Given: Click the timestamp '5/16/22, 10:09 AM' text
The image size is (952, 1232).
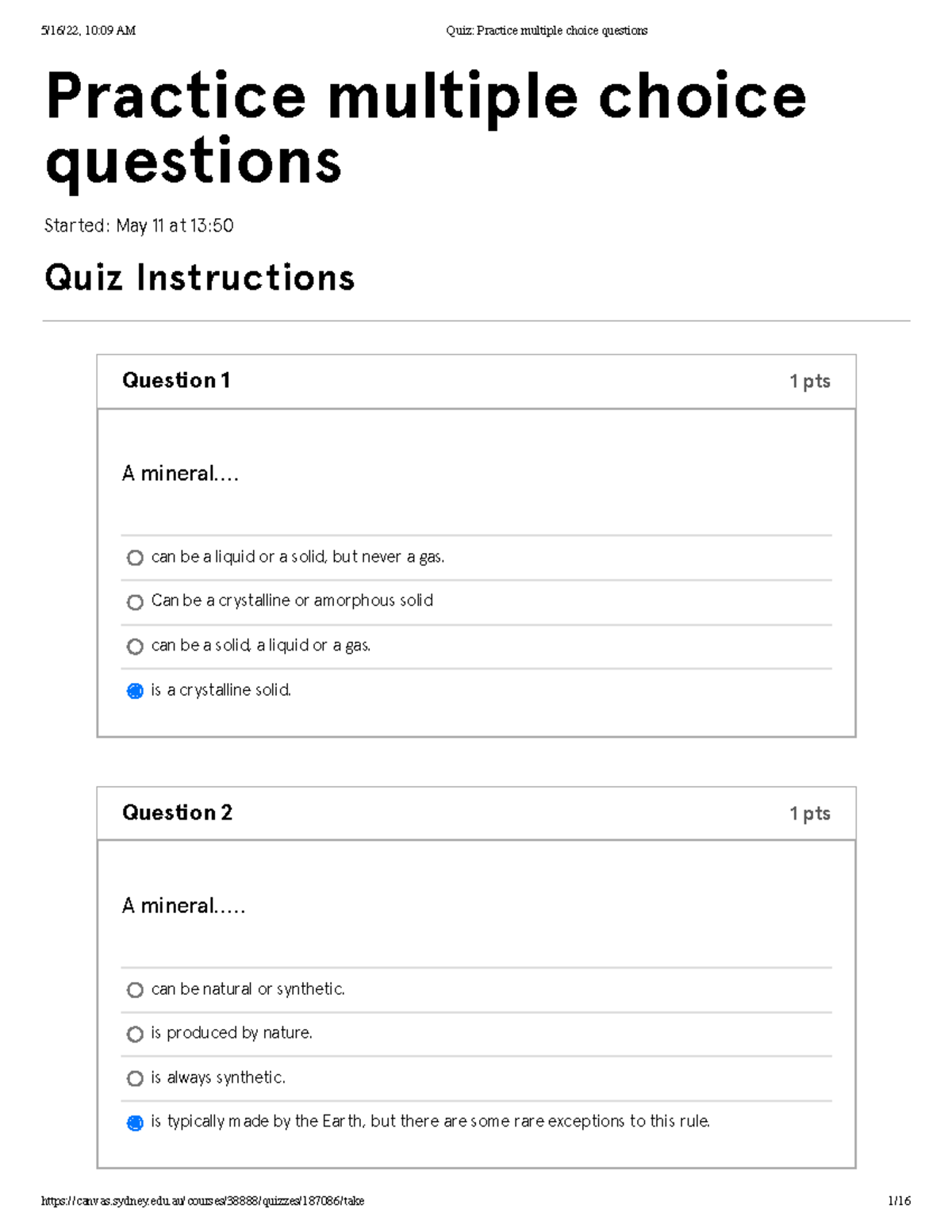Looking at the screenshot, I should pos(87,30).
